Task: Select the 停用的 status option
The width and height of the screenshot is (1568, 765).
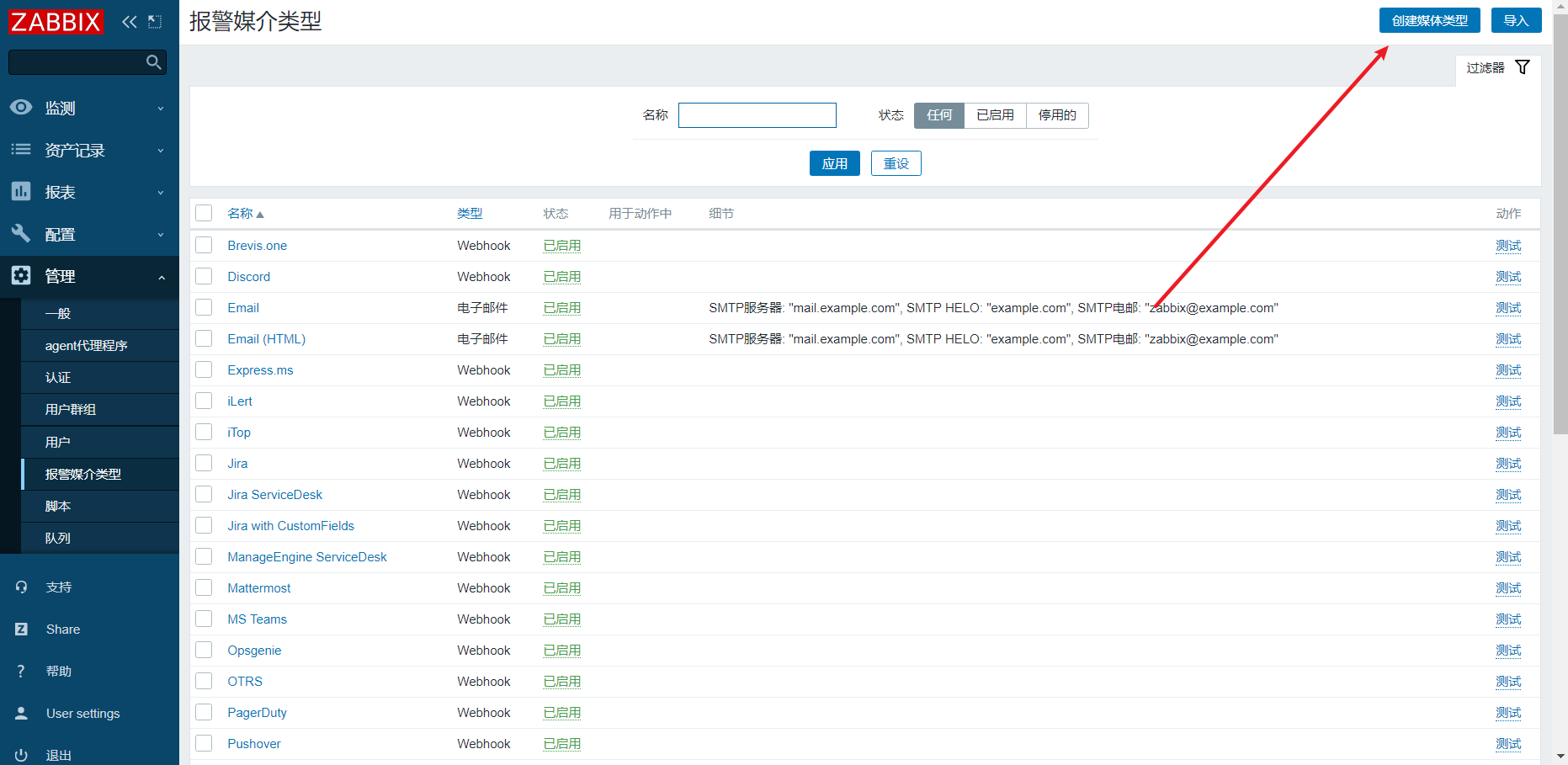Action: [1057, 115]
